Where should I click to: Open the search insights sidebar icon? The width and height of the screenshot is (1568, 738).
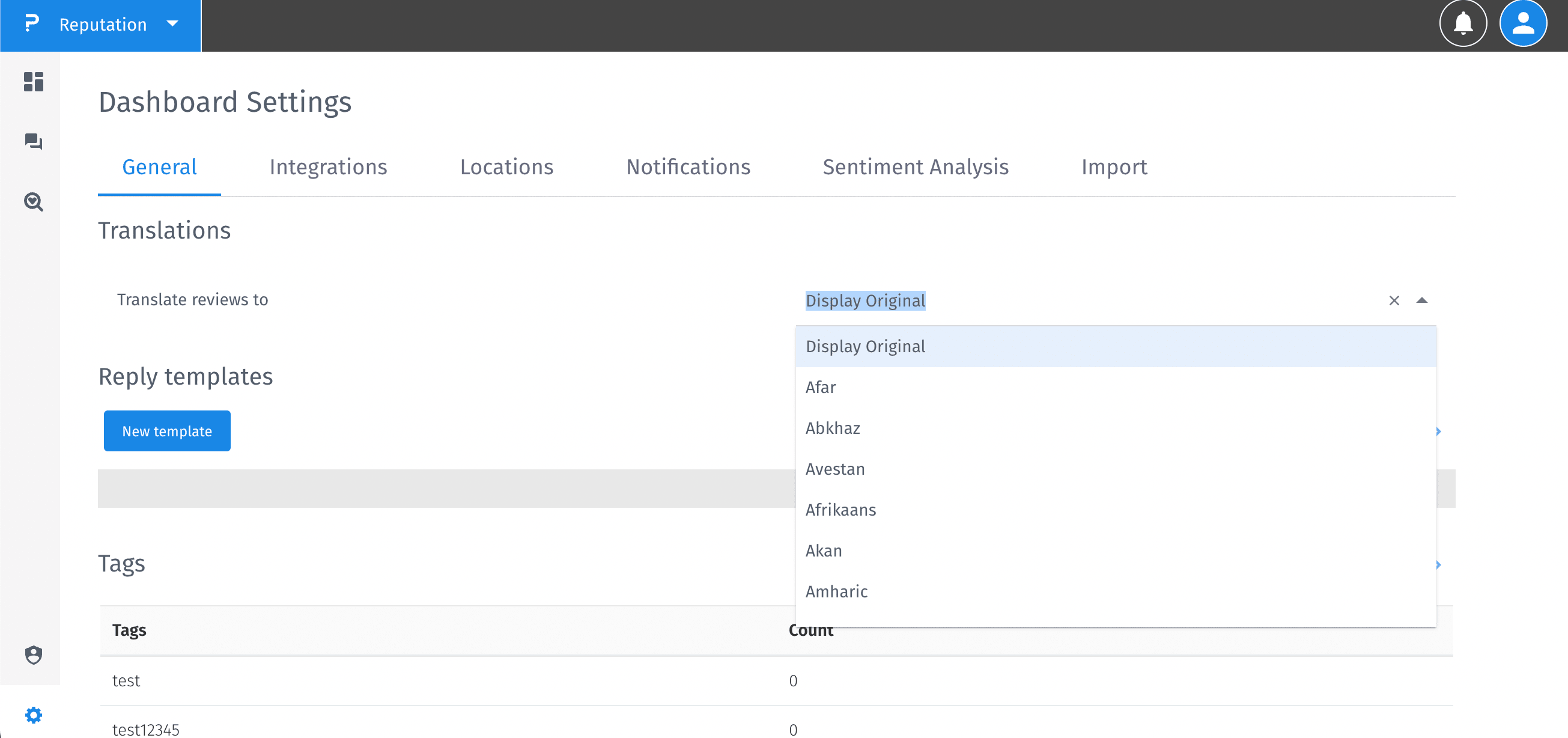(34, 201)
